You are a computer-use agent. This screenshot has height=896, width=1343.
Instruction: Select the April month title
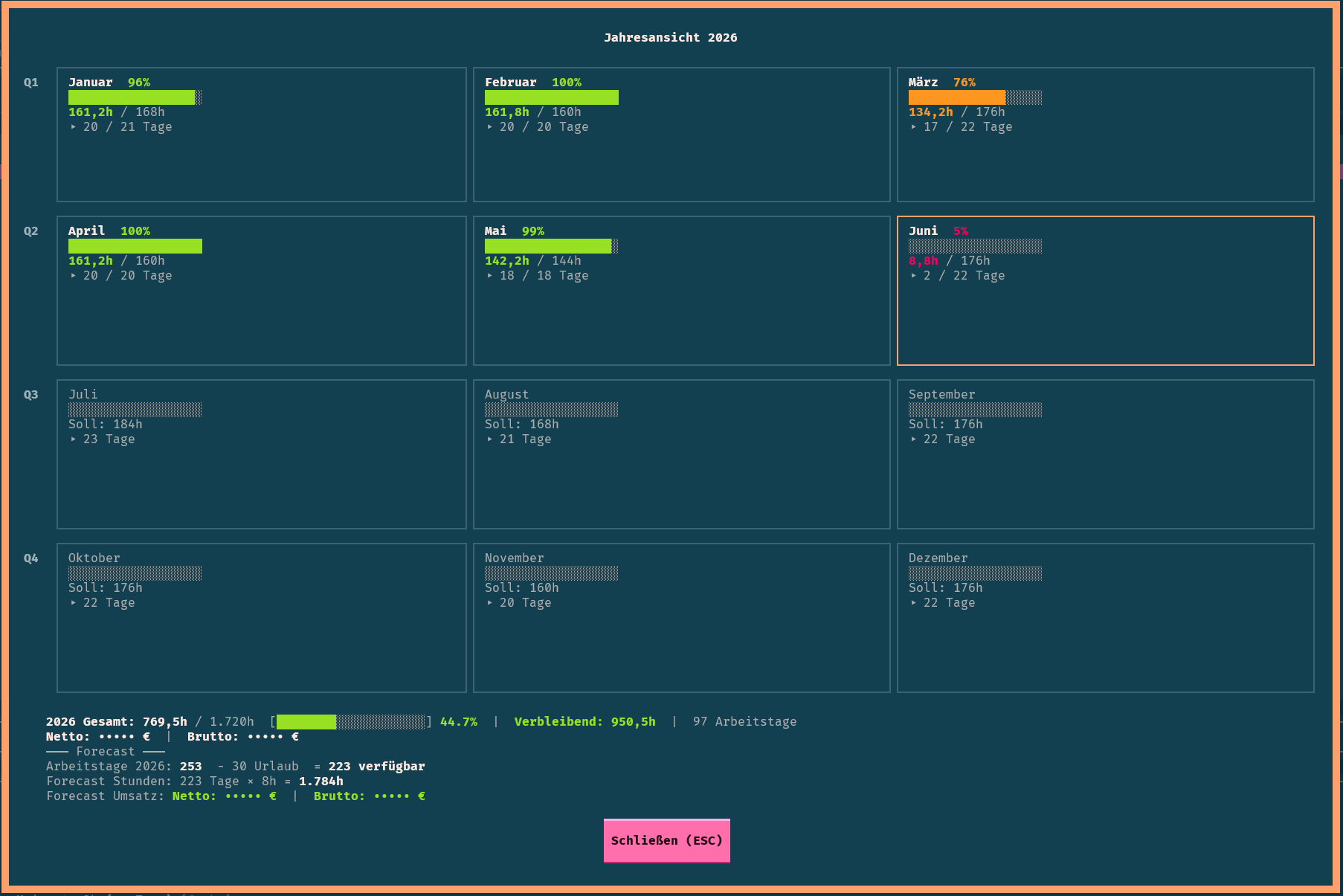[86, 231]
